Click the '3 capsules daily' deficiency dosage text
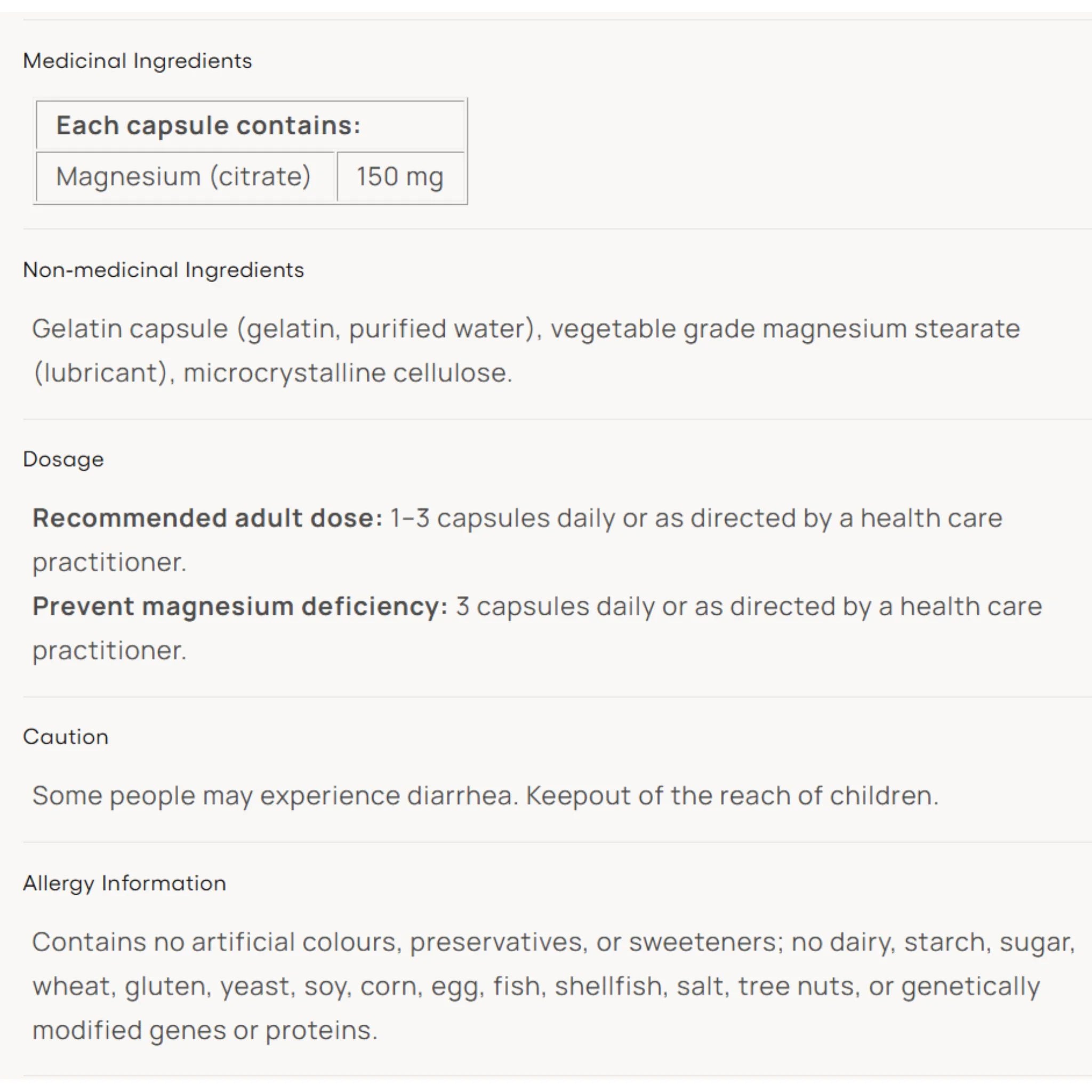This screenshot has width=1092, height=1092. (555, 606)
